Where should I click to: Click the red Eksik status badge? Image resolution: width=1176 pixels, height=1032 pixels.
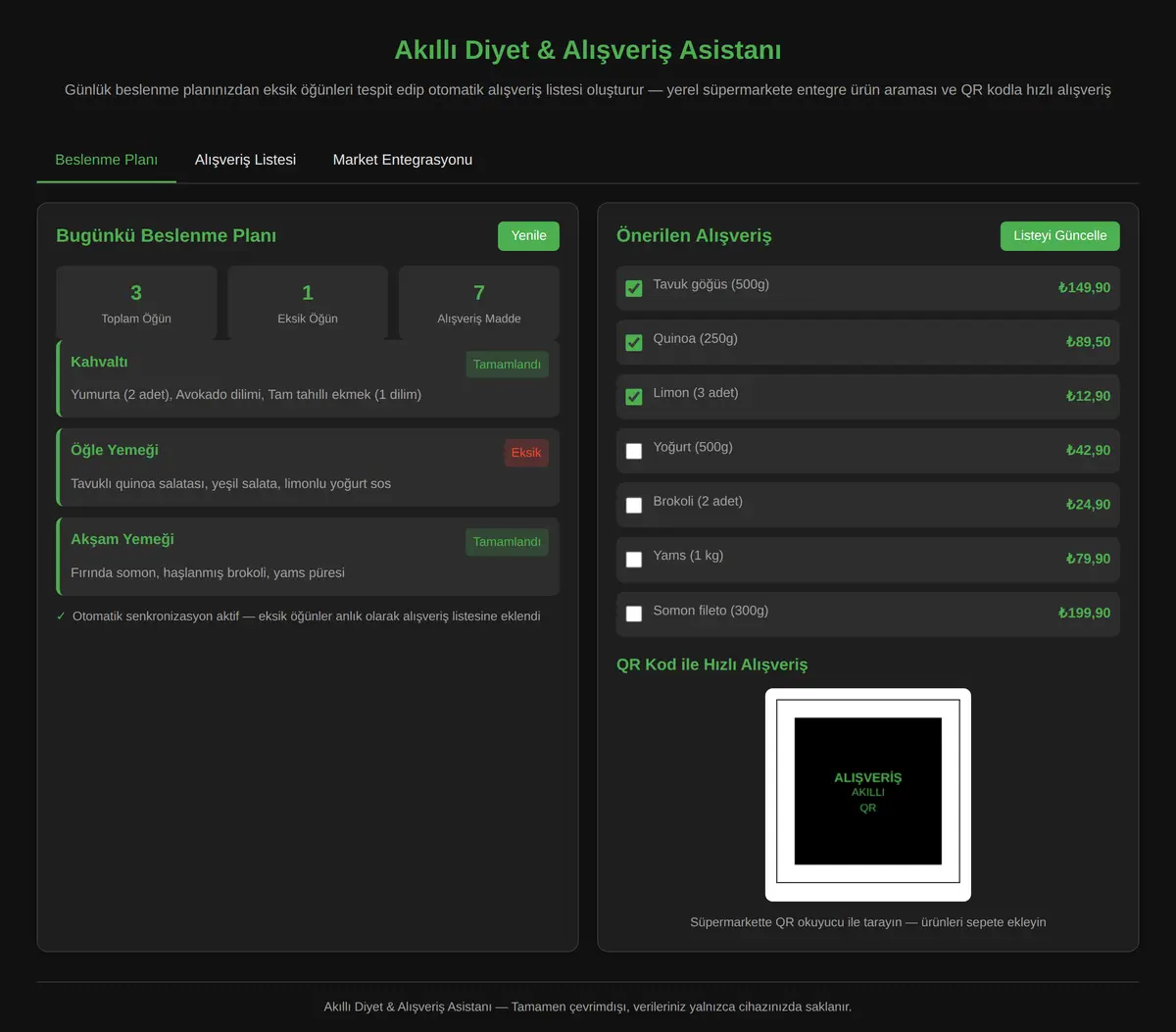[x=526, y=453]
